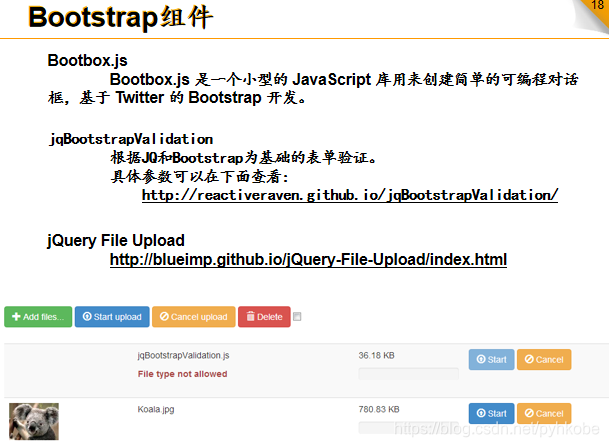Click the File type not allowed error

pos(183,374)
